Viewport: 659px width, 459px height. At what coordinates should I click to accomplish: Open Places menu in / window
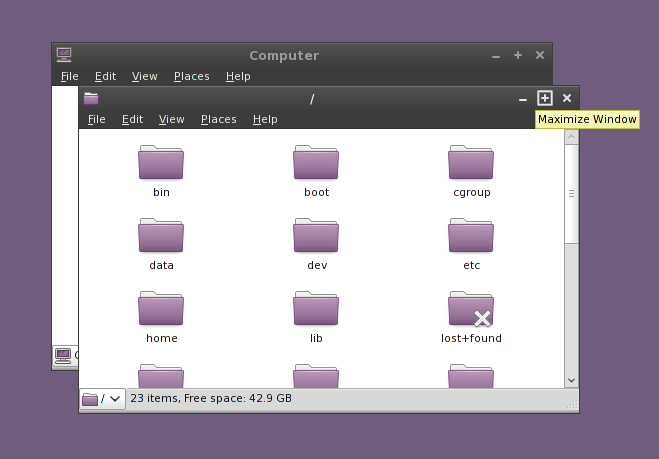tap(219, 119)
